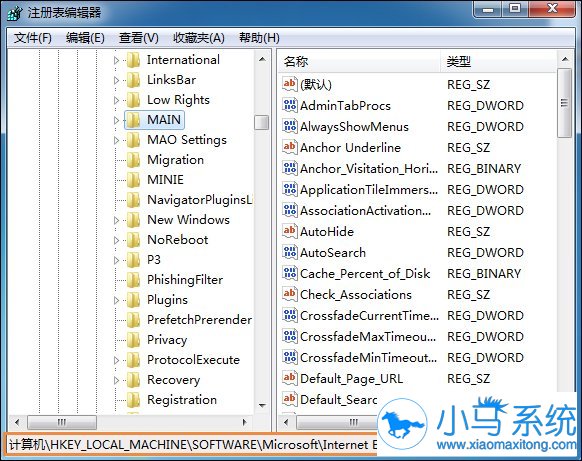The height and width of the screenshot is (461, 582).
Task: Click the string icon of Anchor Underline
Action: 290,147
